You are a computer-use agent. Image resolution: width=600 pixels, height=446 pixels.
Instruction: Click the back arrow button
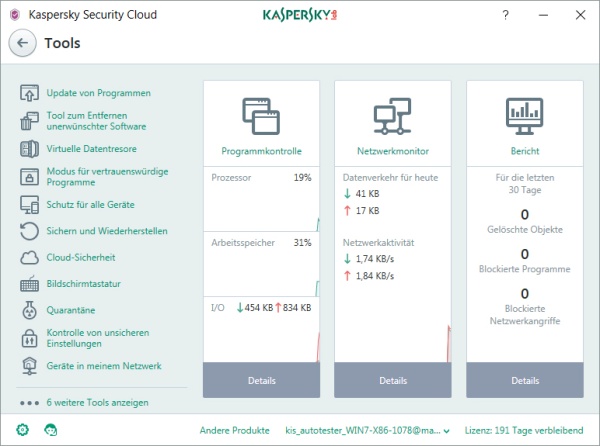click(x=23, y=43)
